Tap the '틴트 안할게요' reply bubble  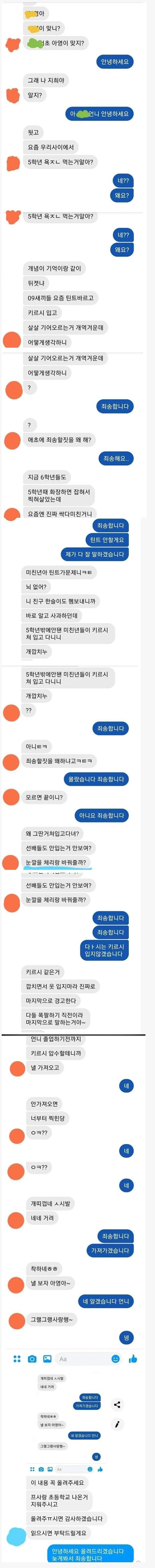107,540
